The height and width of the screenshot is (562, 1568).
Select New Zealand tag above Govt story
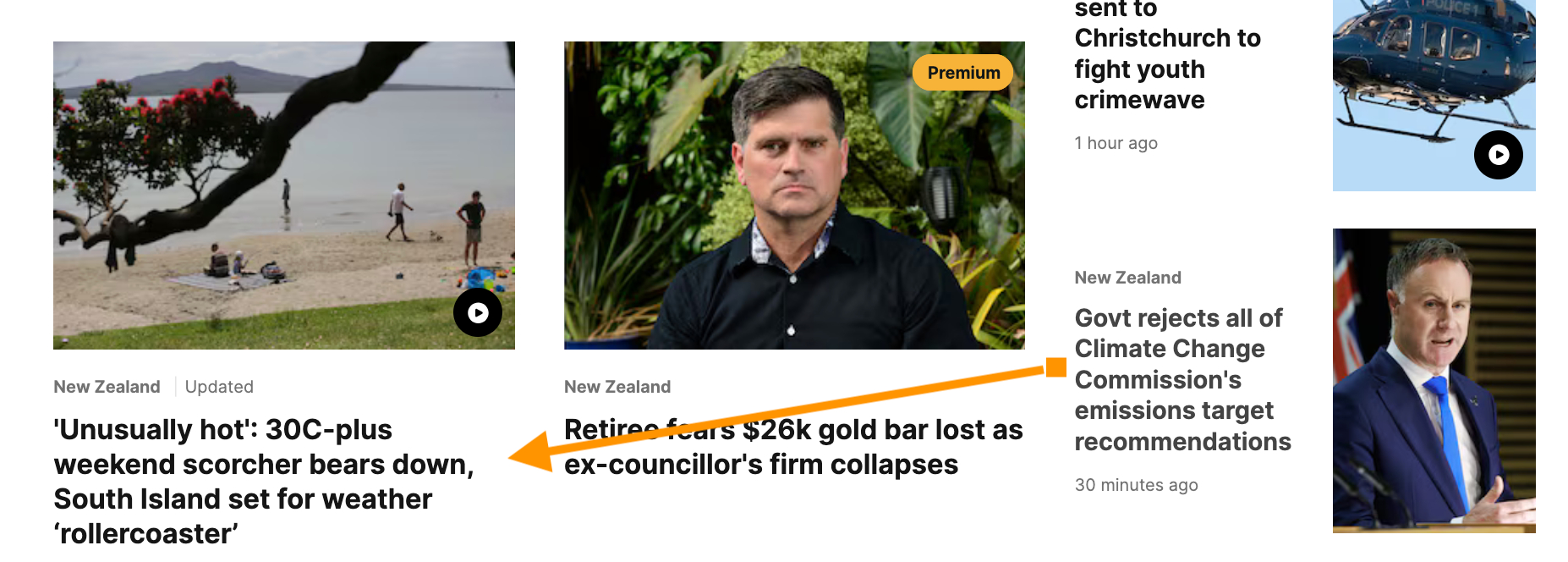click(1127, 278)
